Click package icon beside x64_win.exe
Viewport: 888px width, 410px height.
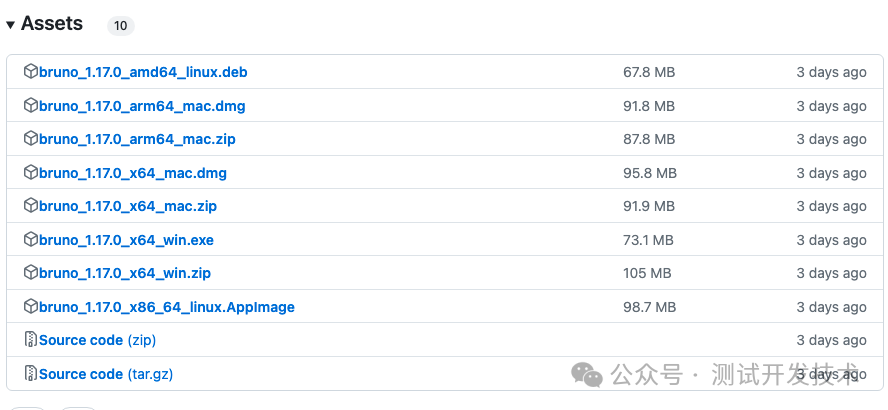[31, 240]
